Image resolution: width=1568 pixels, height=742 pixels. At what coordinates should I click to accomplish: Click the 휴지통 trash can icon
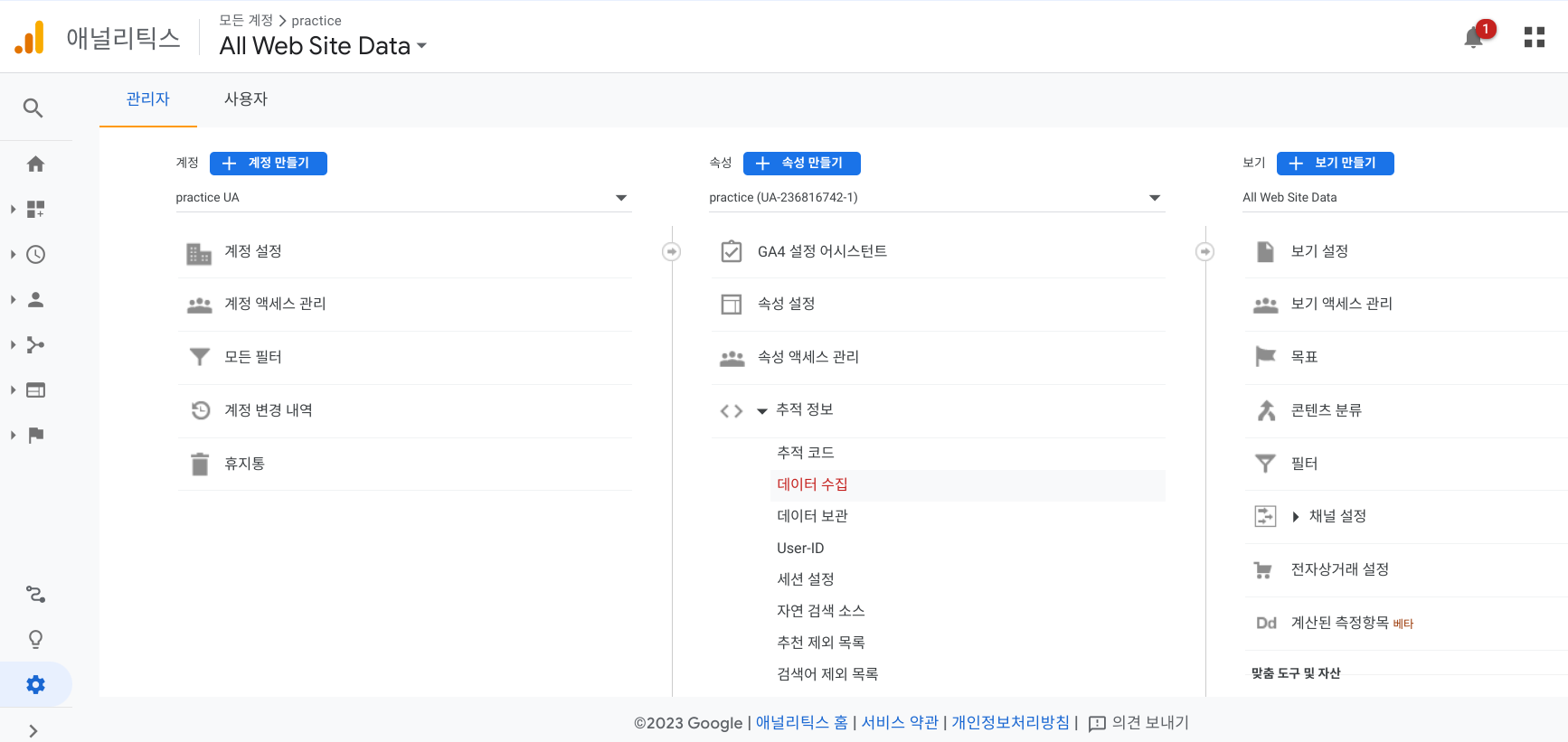coord(200,464)
